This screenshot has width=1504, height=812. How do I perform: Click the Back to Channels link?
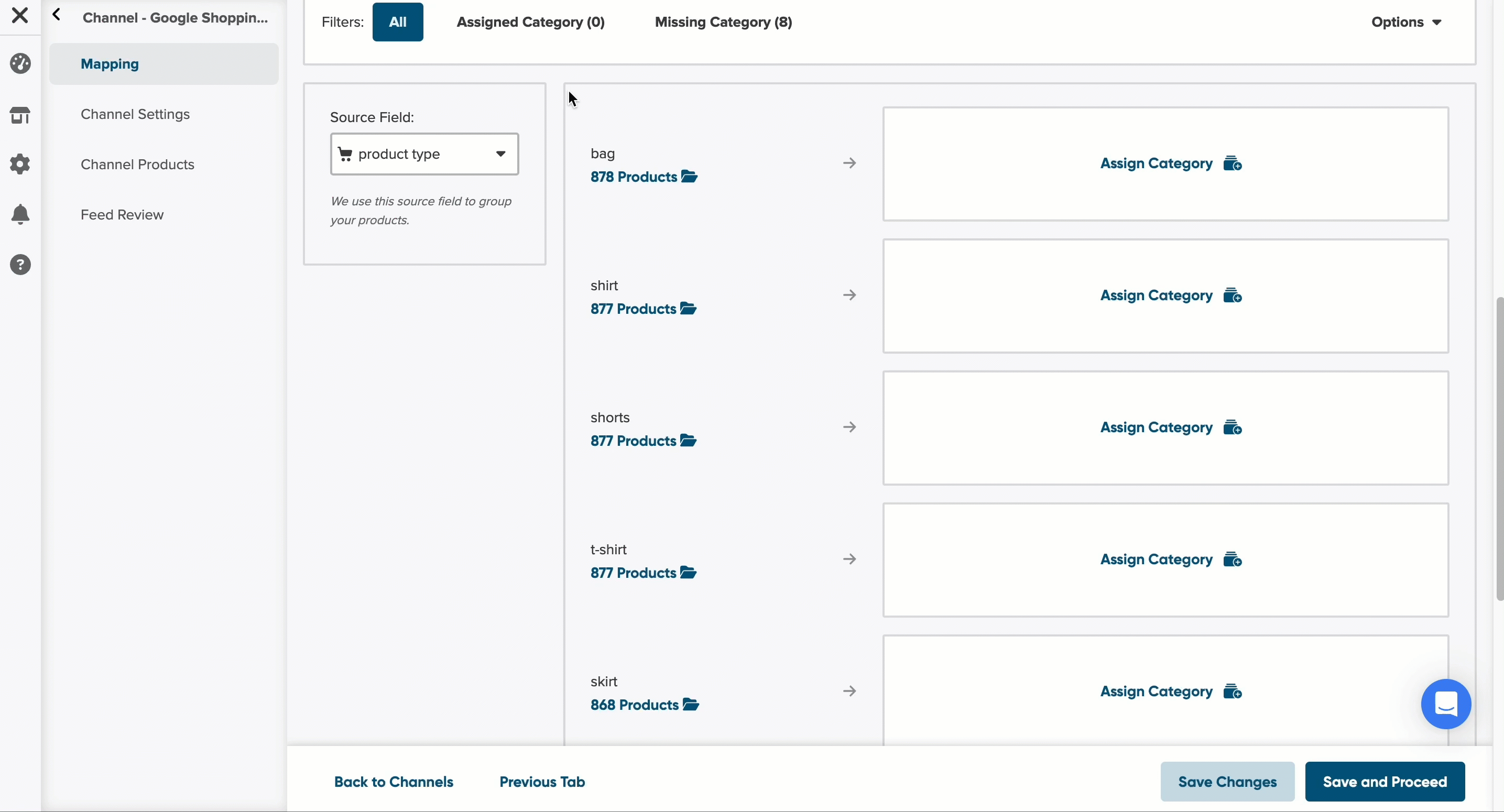coord(394,782)
